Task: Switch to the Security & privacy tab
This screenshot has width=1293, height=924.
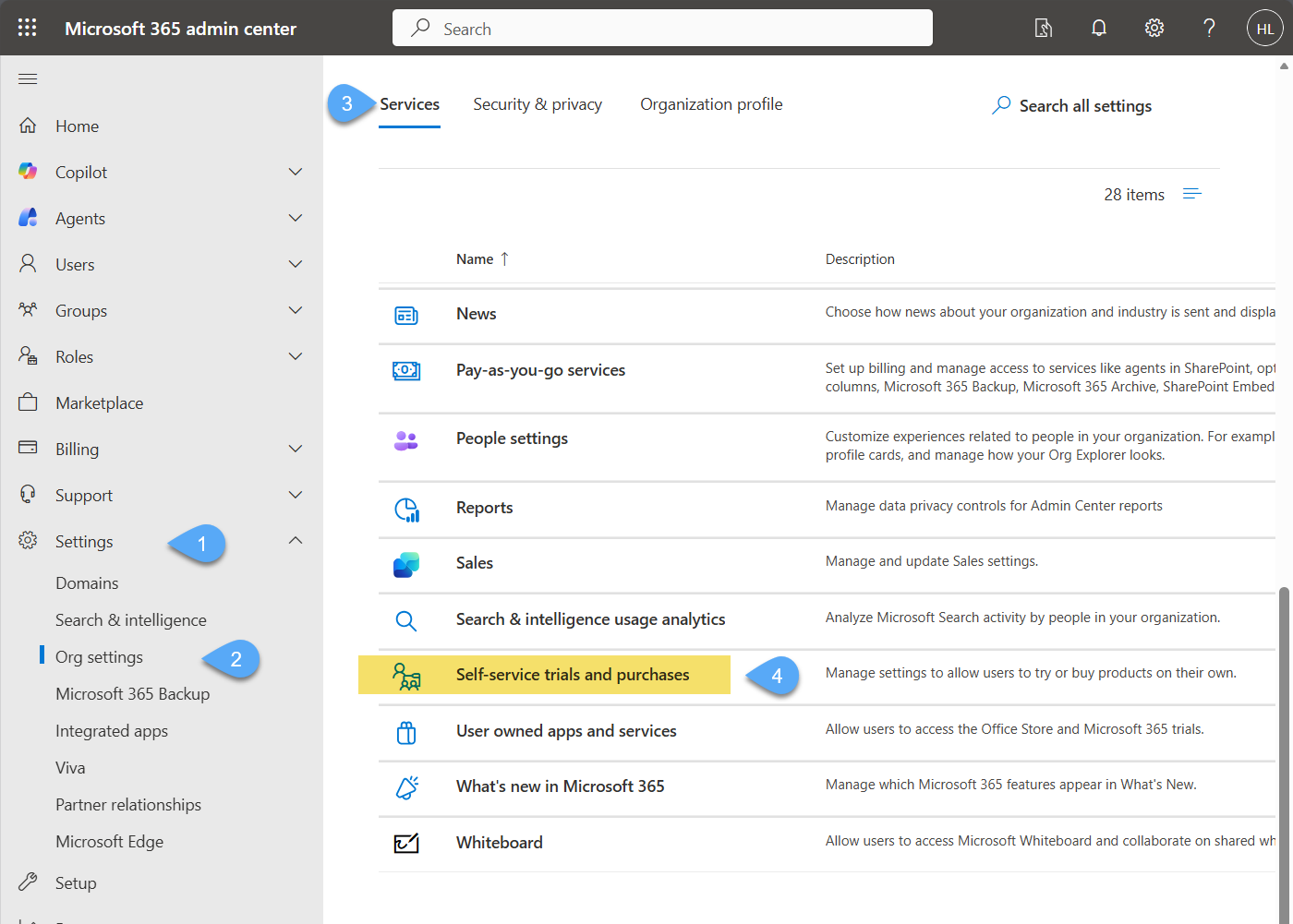Action: 538,104
